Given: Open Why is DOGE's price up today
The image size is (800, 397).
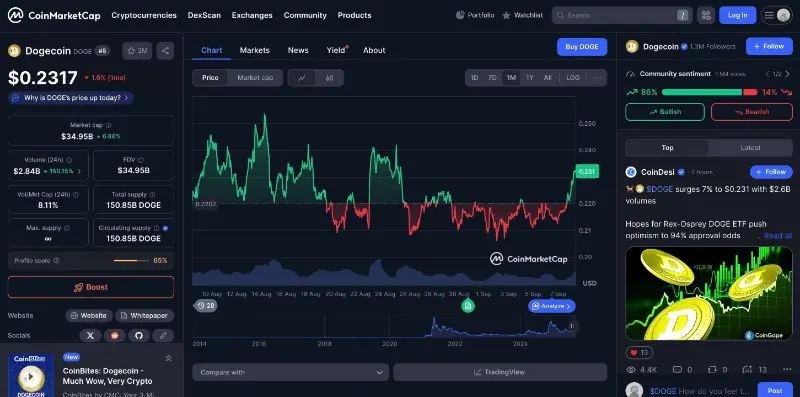Looking at the screenshot, I should (71, 97).
